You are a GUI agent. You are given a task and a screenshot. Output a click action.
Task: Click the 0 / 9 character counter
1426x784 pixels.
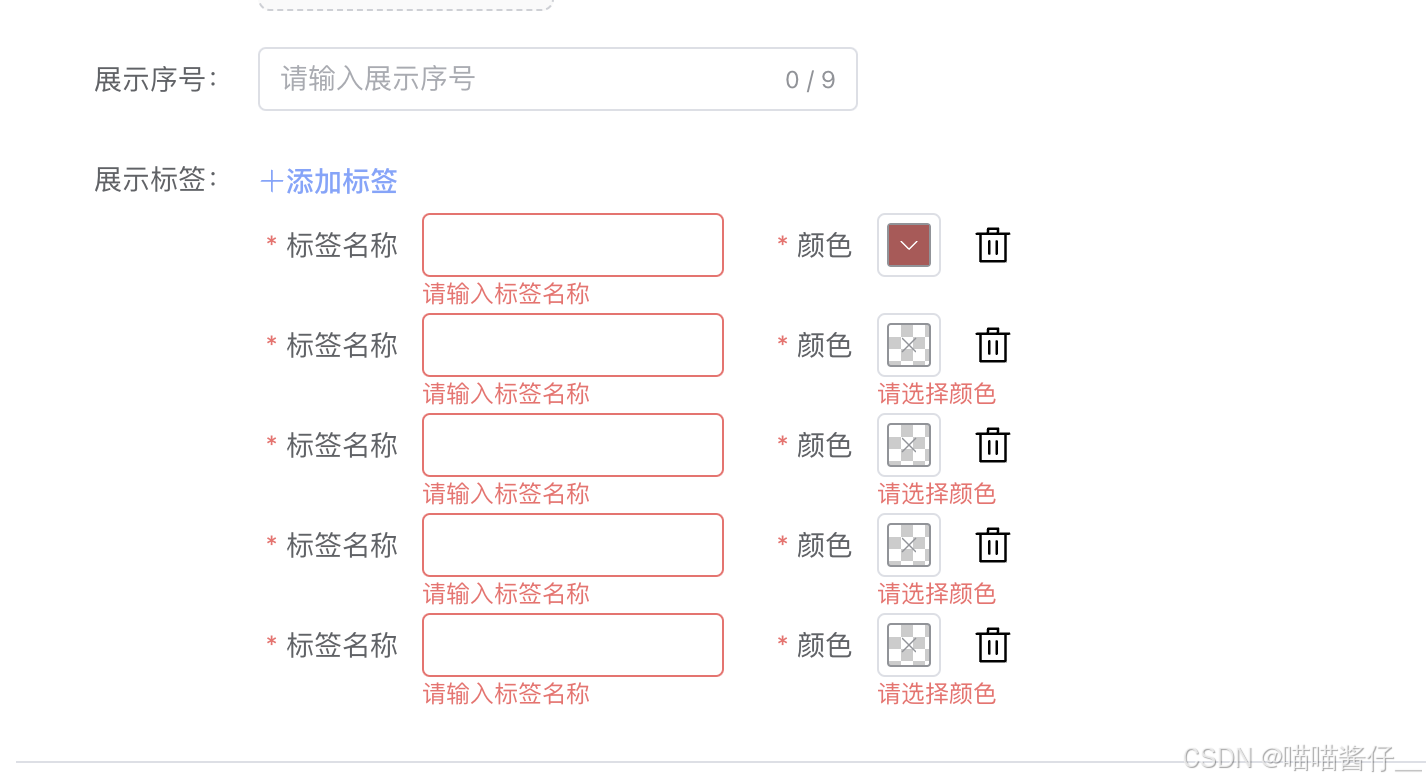(x=810, y=79)
